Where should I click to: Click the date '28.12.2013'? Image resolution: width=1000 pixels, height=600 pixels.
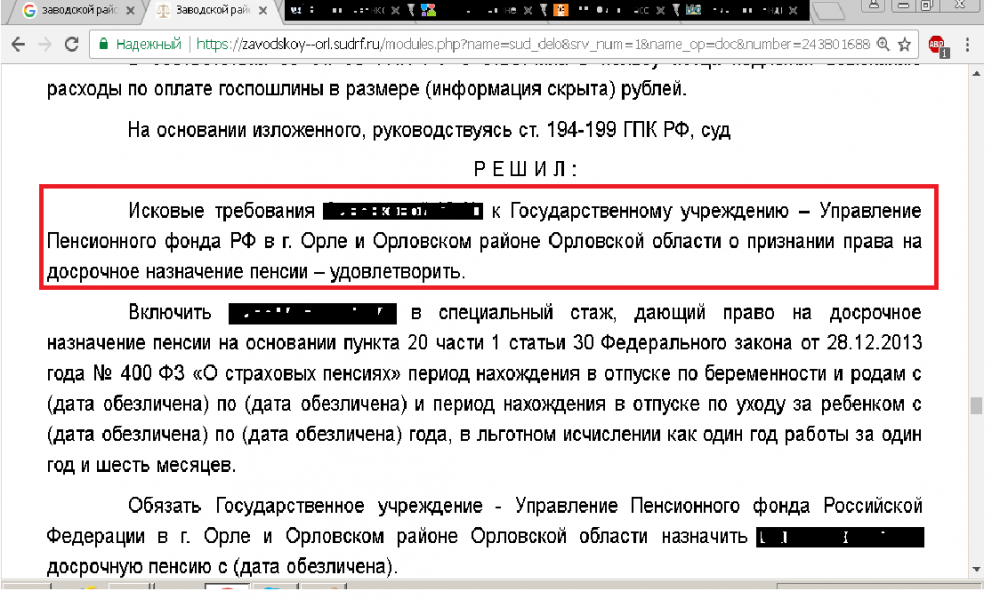874,343
